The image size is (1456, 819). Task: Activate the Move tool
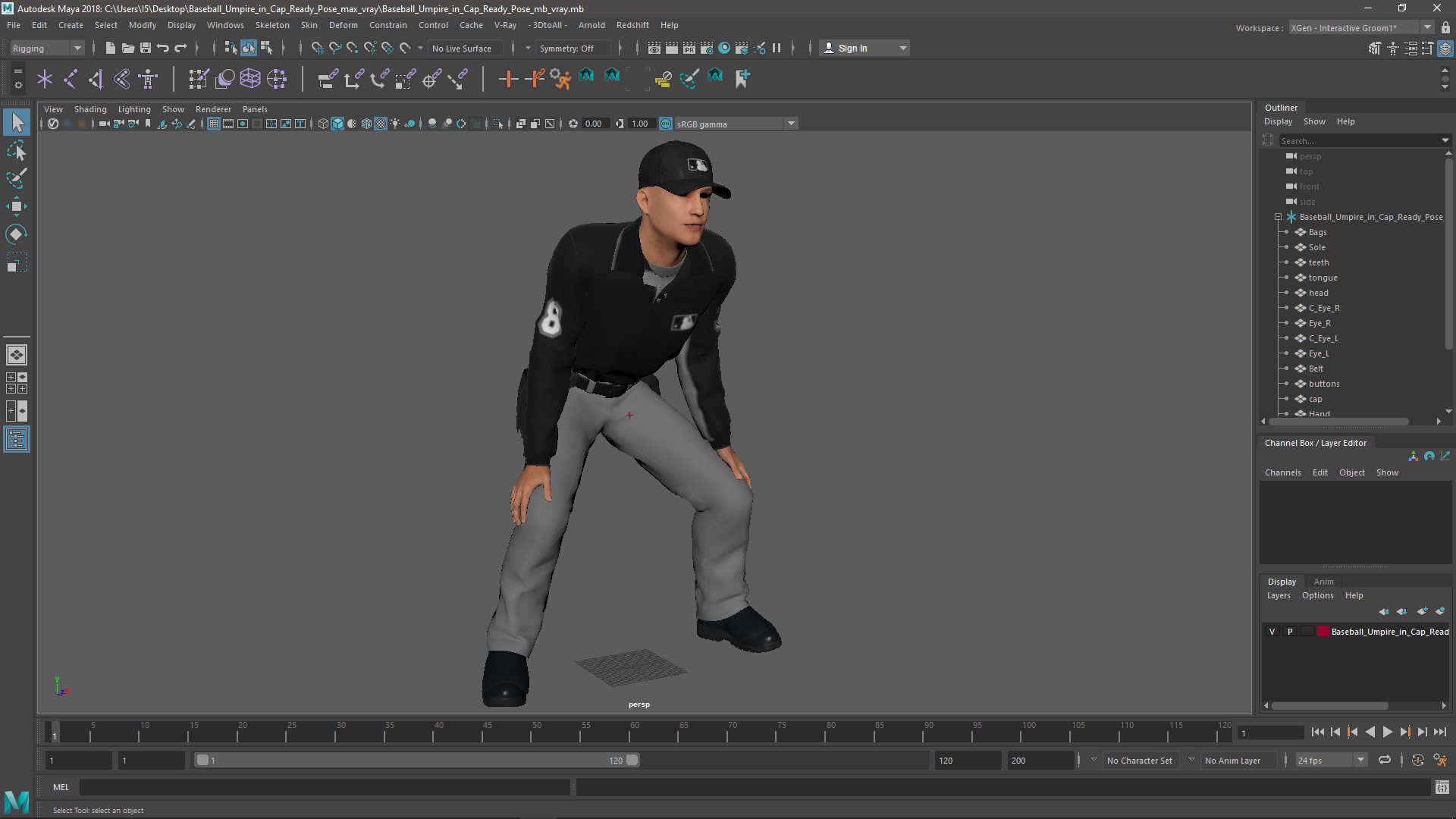[x=17, y=206]
